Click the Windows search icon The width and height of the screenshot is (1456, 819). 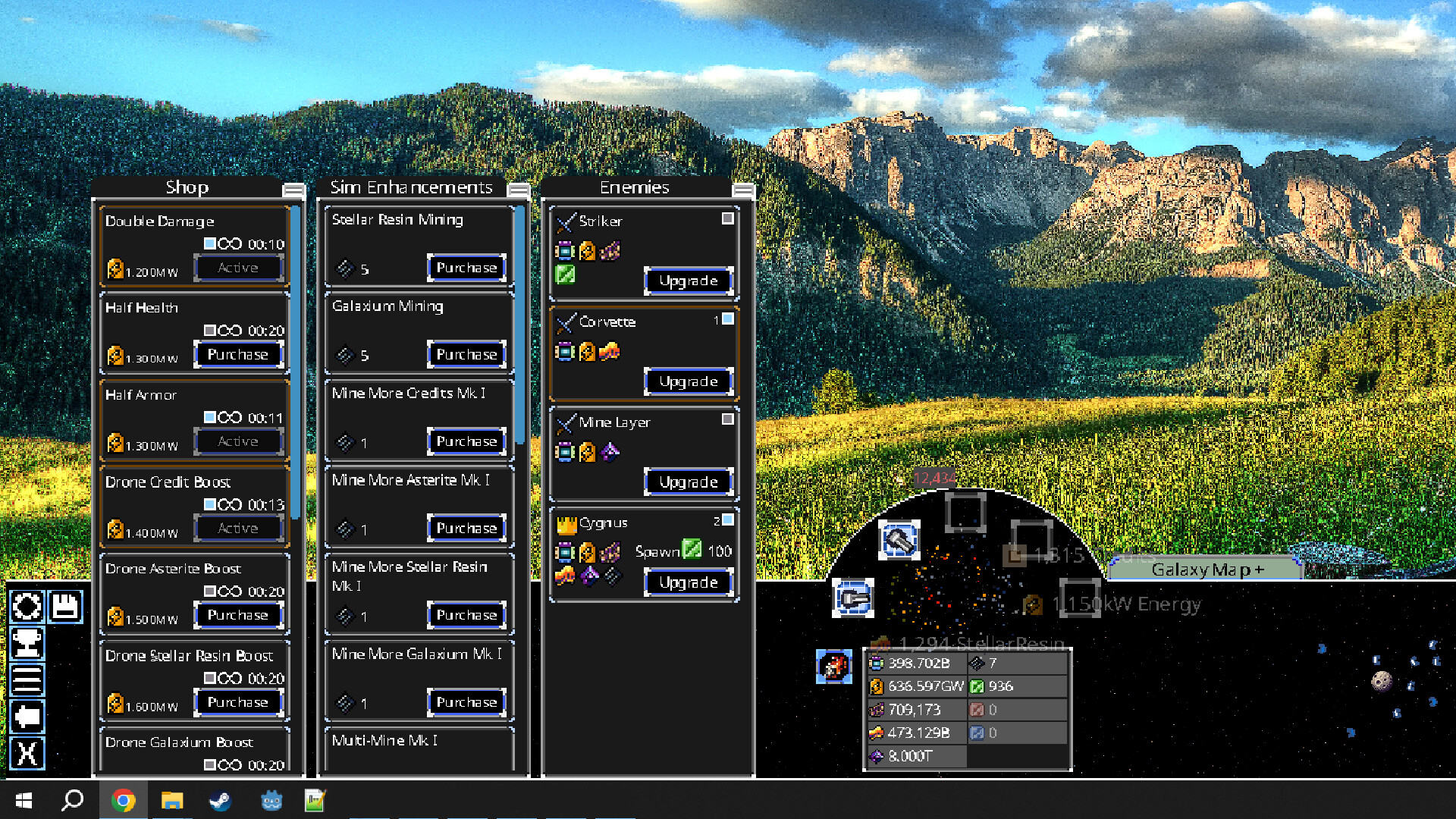73,800
